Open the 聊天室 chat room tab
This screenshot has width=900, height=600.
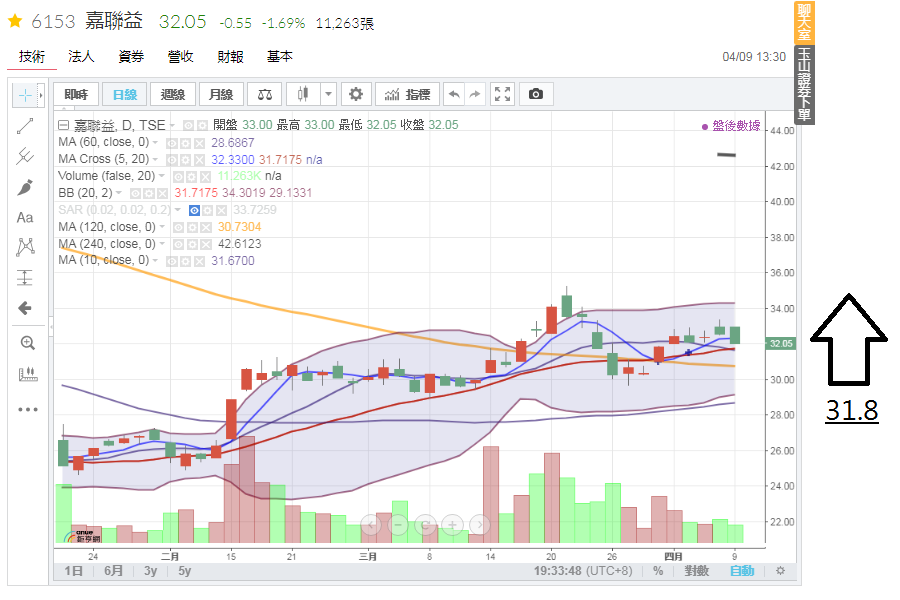[804, 22]
